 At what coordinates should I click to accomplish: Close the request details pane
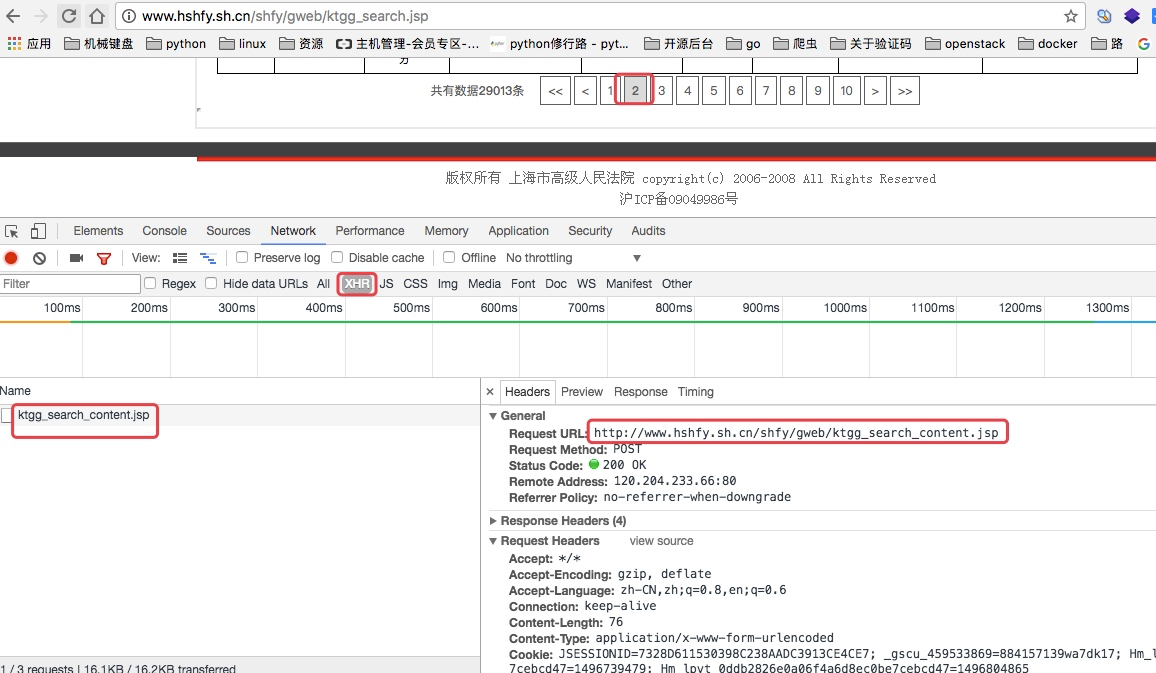(490, 392)
